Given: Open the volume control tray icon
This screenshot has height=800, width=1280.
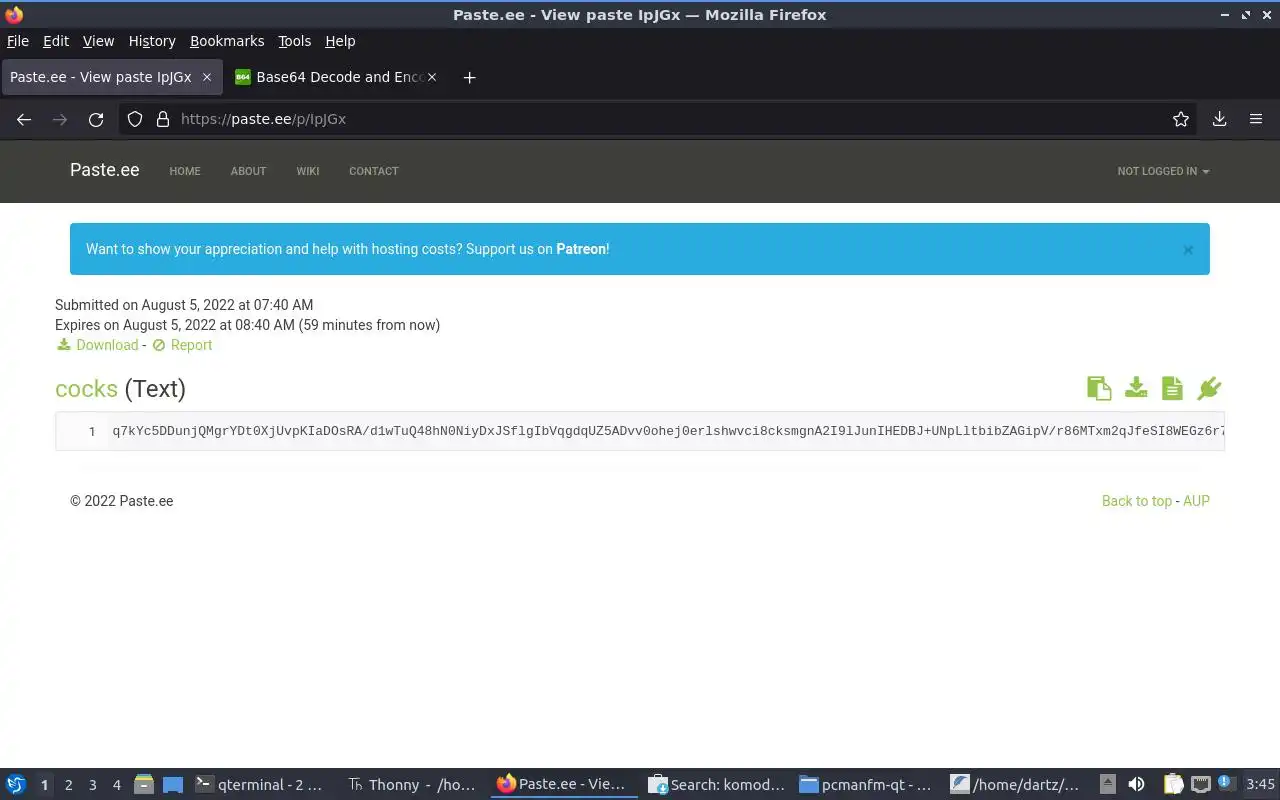Looking at the screenshot, I should click(x=1136, y=785).
